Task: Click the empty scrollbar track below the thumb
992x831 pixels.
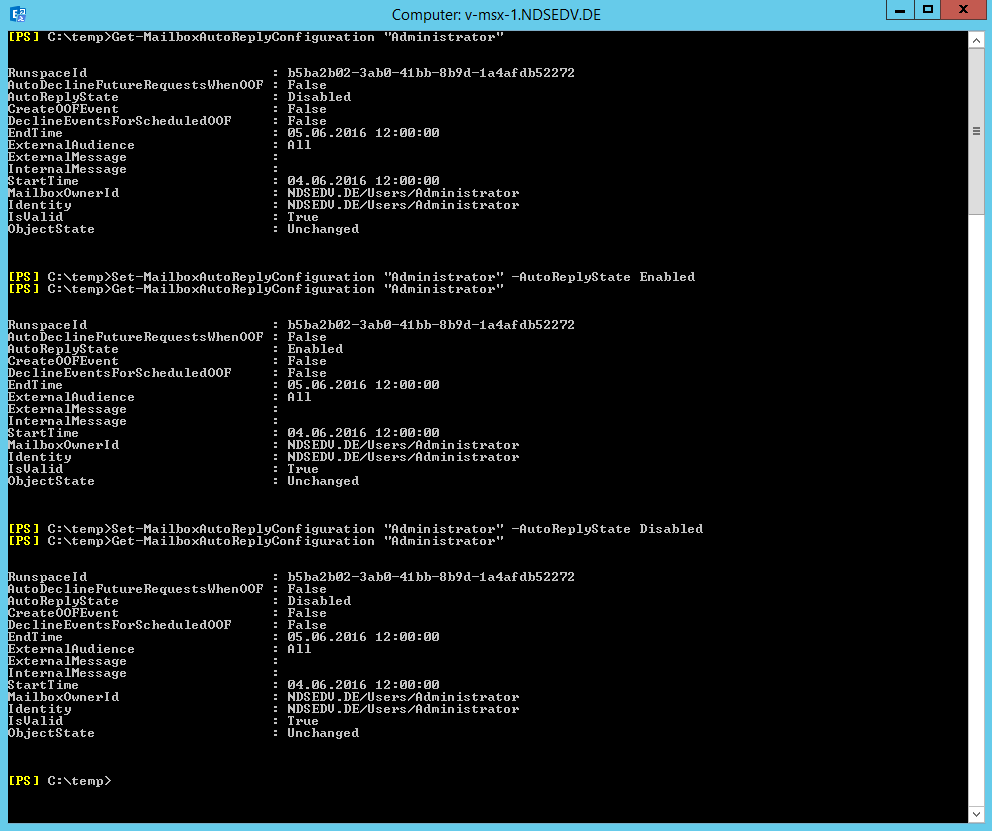Action: click(976, 500)
